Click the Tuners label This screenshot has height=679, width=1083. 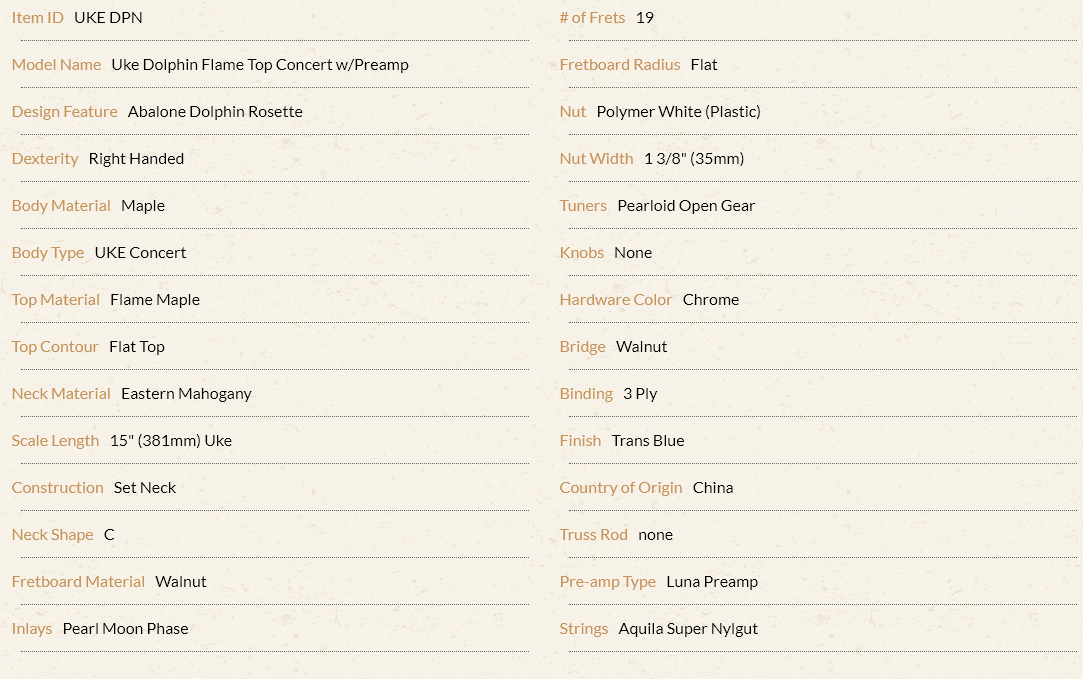[583, 206]
